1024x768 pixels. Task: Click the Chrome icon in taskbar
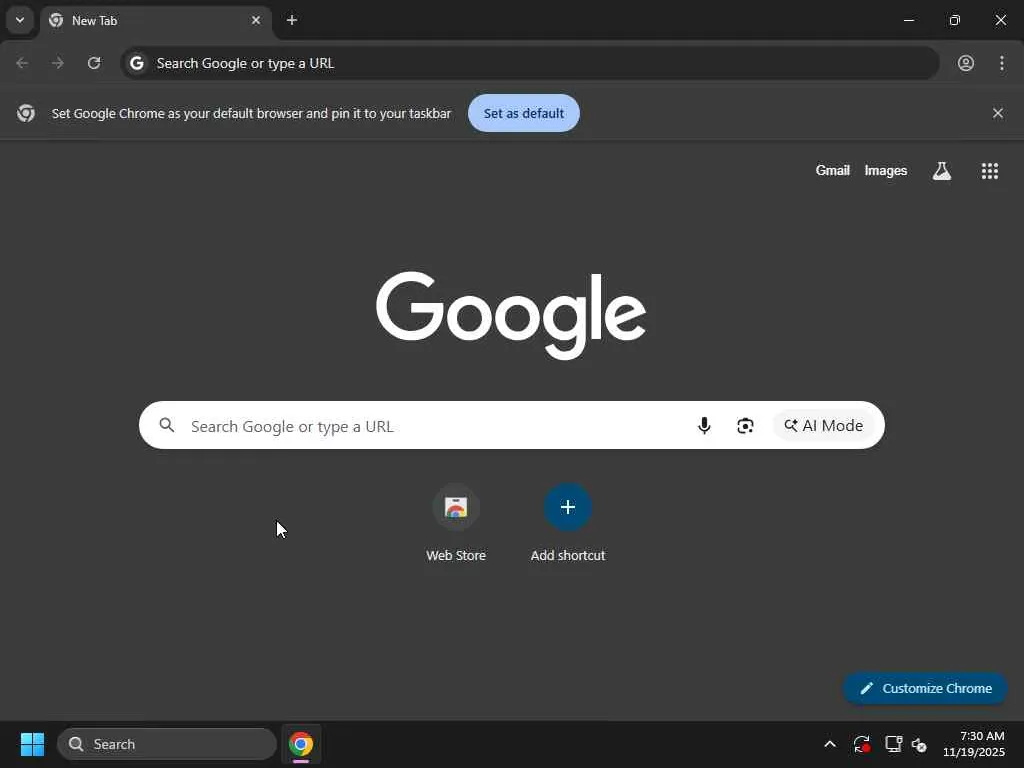301,744
